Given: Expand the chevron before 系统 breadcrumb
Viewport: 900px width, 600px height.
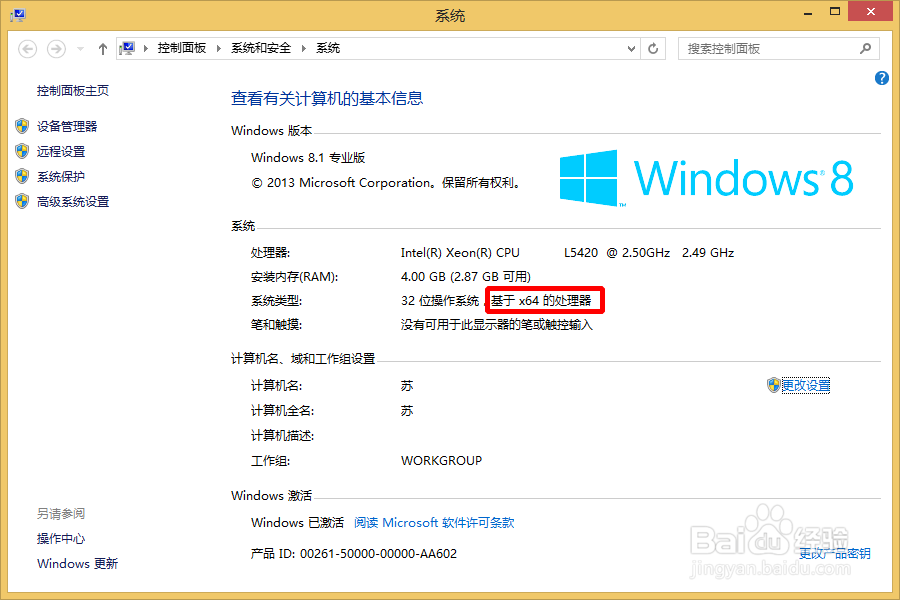Looking at the screenshot, I should tap(304, 48).
